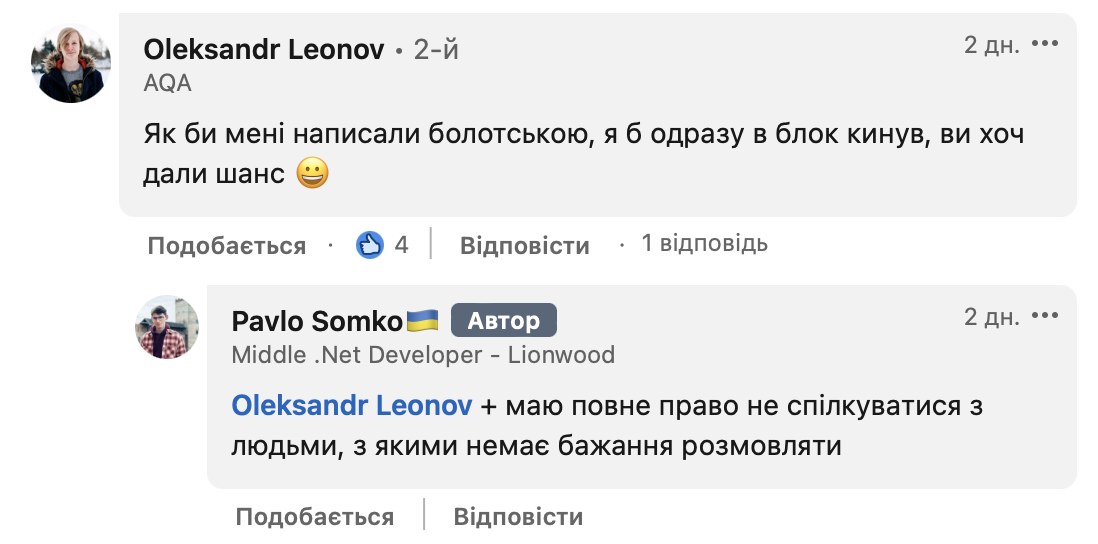Click the "Автор" badge on the reply

pyautogui.click(x=503, y=321)
